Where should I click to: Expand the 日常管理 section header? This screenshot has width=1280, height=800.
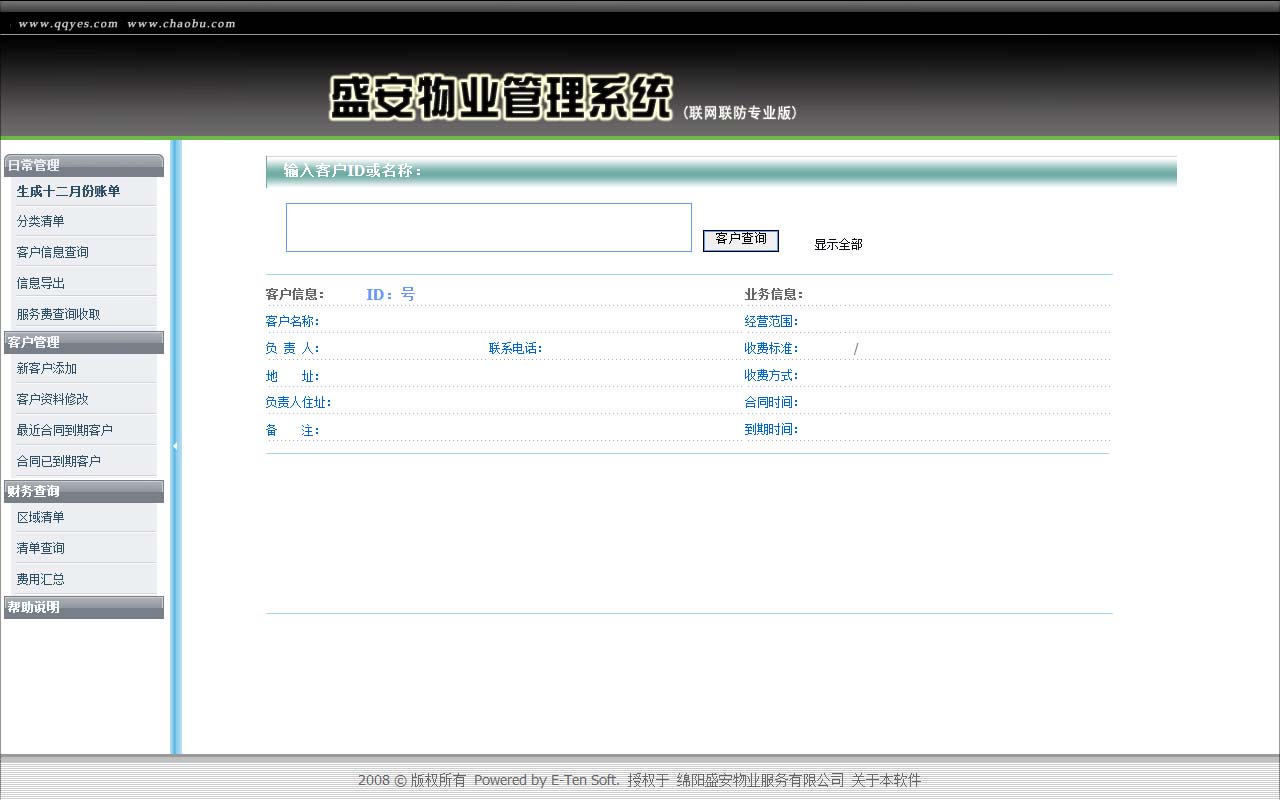pos(84,165)
